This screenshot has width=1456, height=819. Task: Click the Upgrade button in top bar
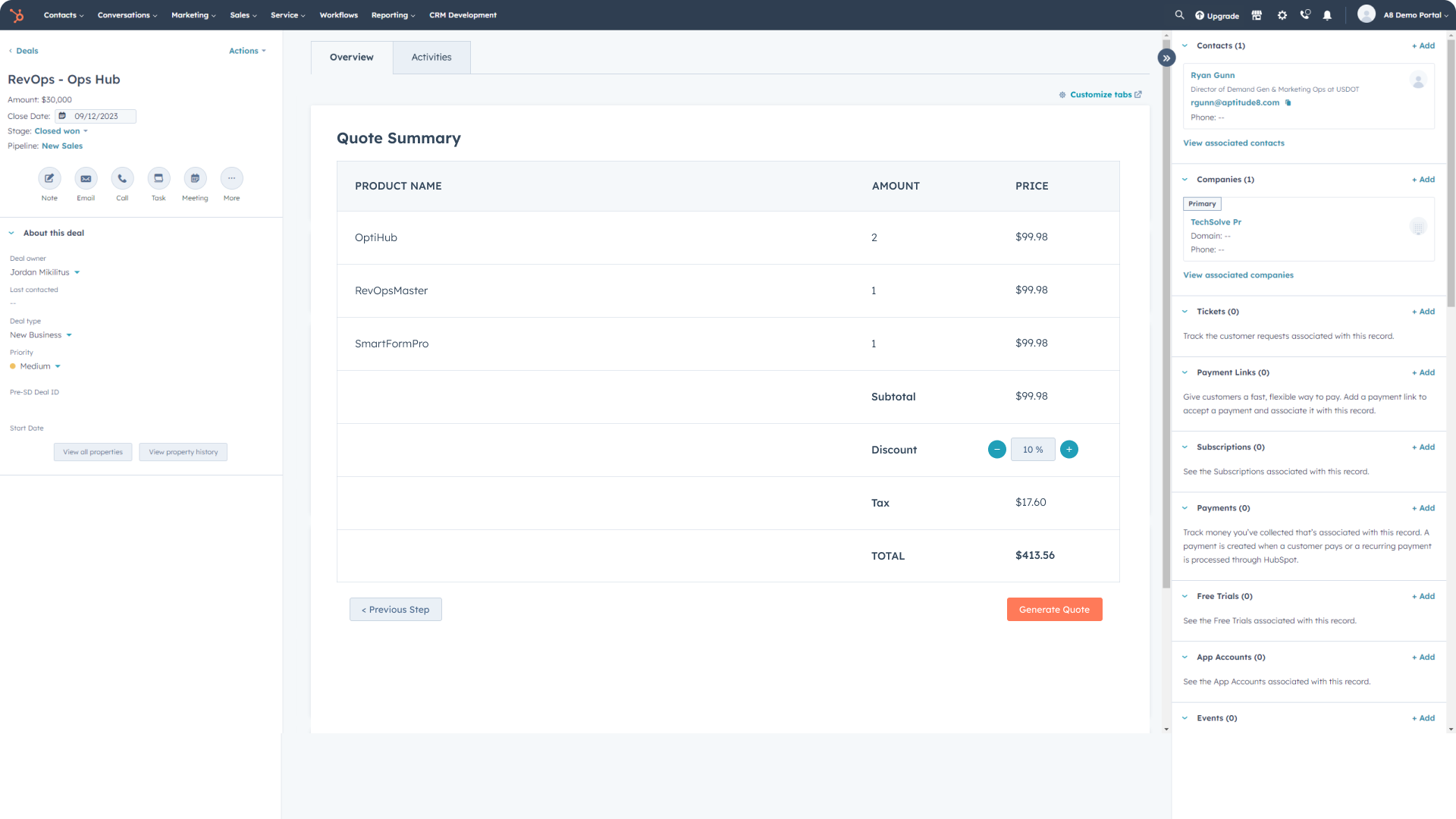click(1217, 15)
